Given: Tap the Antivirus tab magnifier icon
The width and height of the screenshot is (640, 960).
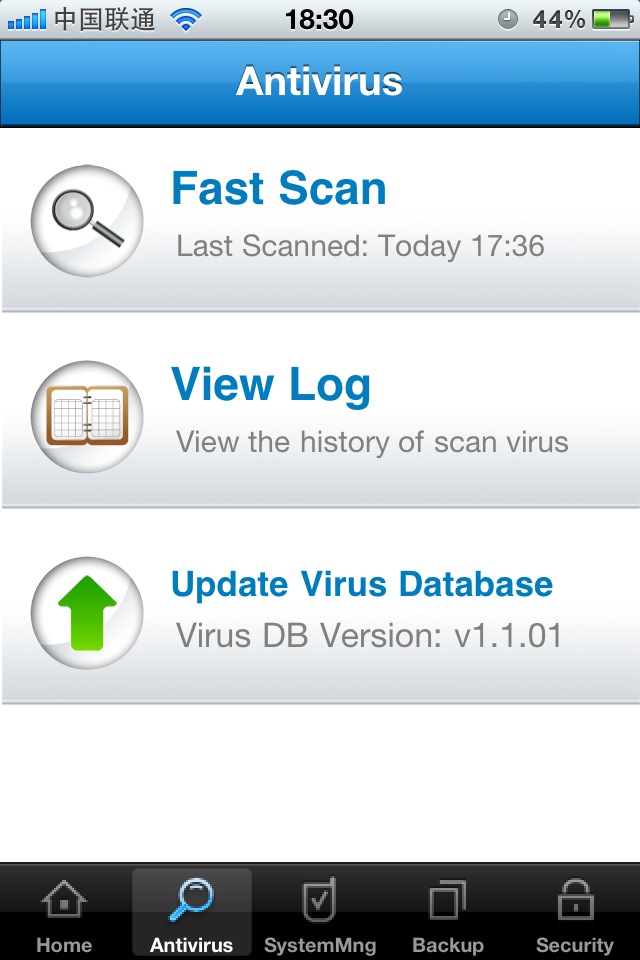Looking at the screenshot, I should click(x=192, y=899).
